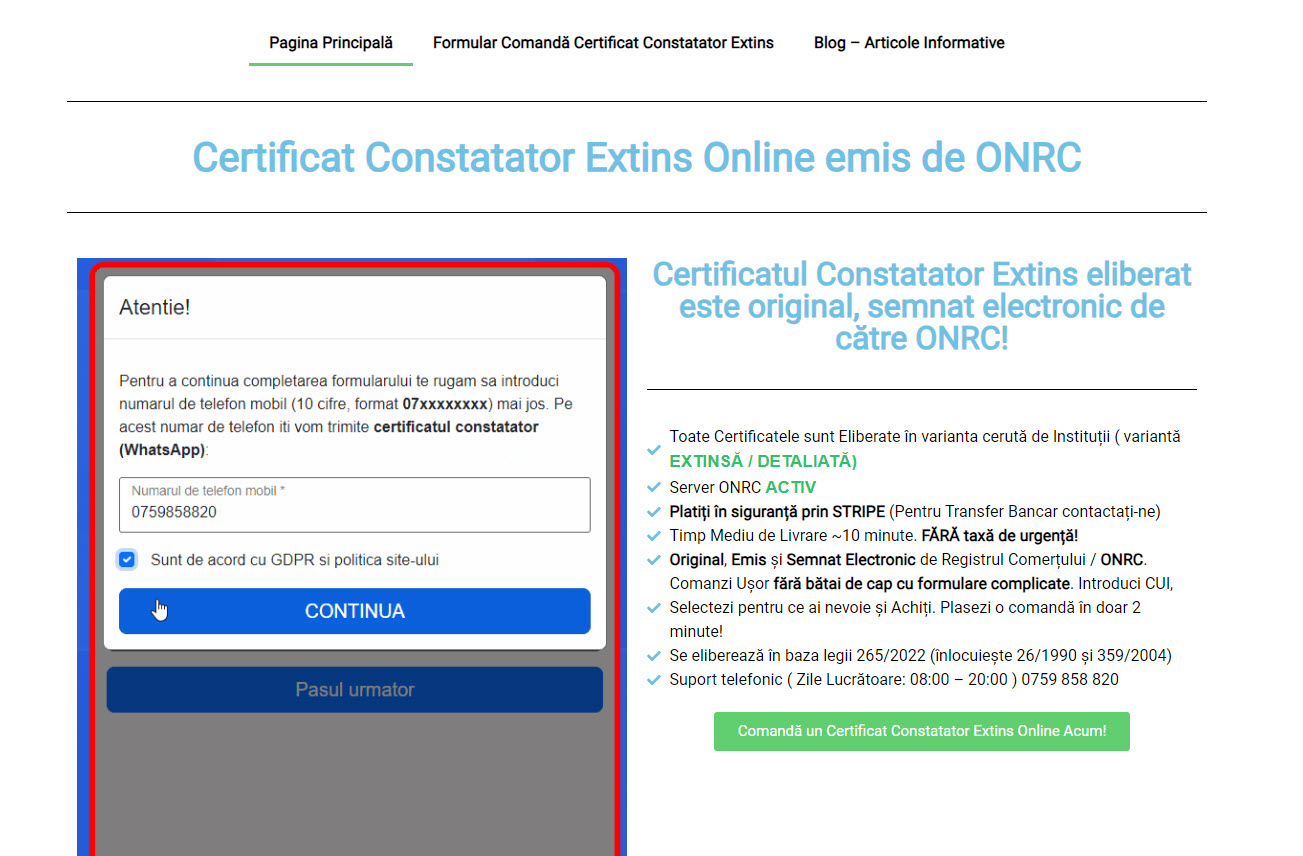Click the dimmed 'Pasul urmator' button
The height and width of the screenshot is (856, 1303).
point(354,690)
